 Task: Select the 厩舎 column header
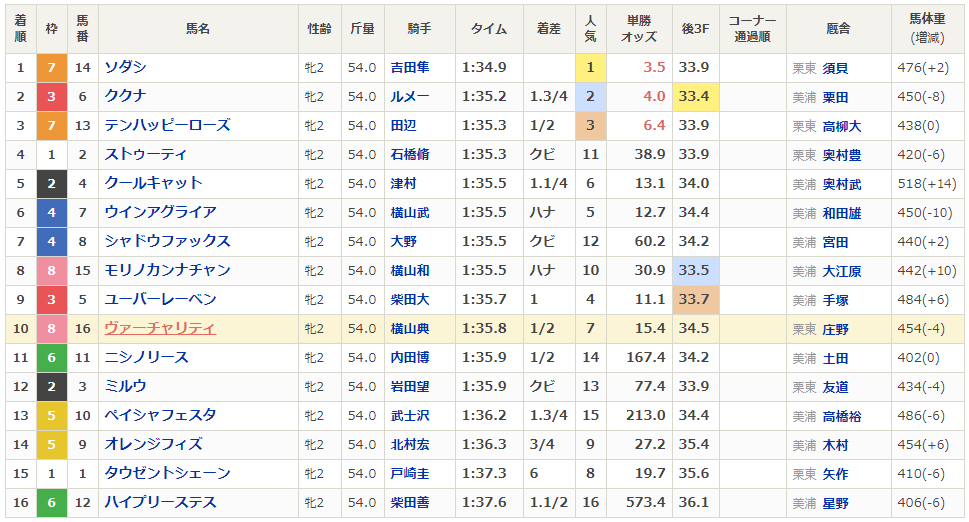coord(839,28)
